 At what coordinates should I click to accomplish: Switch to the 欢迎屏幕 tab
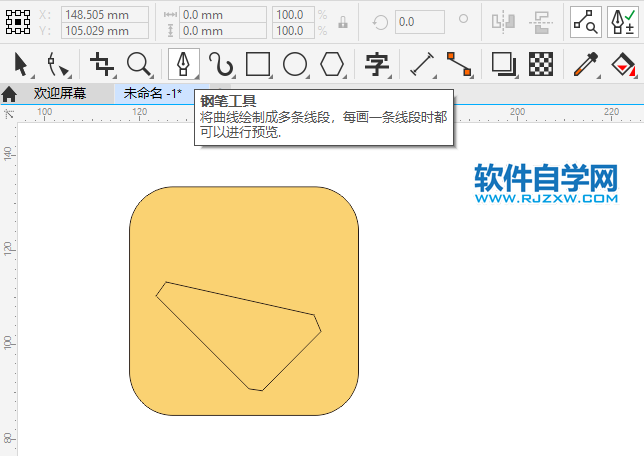[x=60, y=94]
